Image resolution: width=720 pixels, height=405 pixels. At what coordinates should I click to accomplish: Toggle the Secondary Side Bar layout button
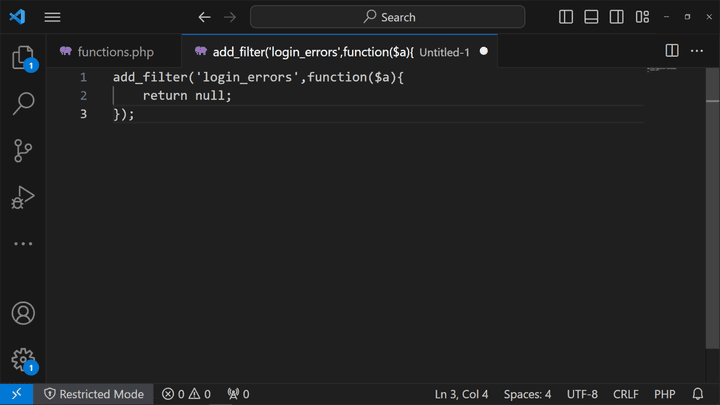(616, 17)
